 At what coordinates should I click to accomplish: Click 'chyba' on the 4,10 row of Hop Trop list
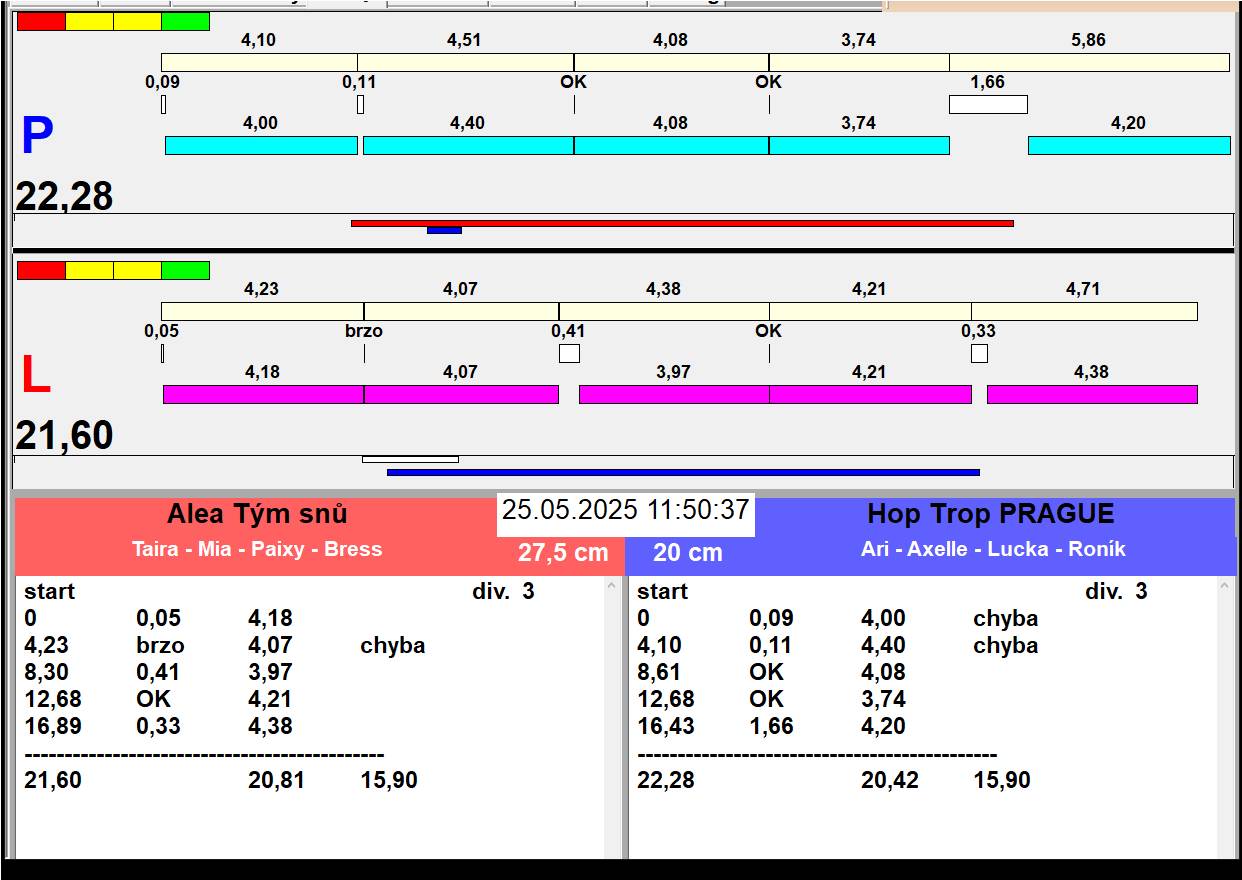pyautogui.click(x=1006, y=646)
